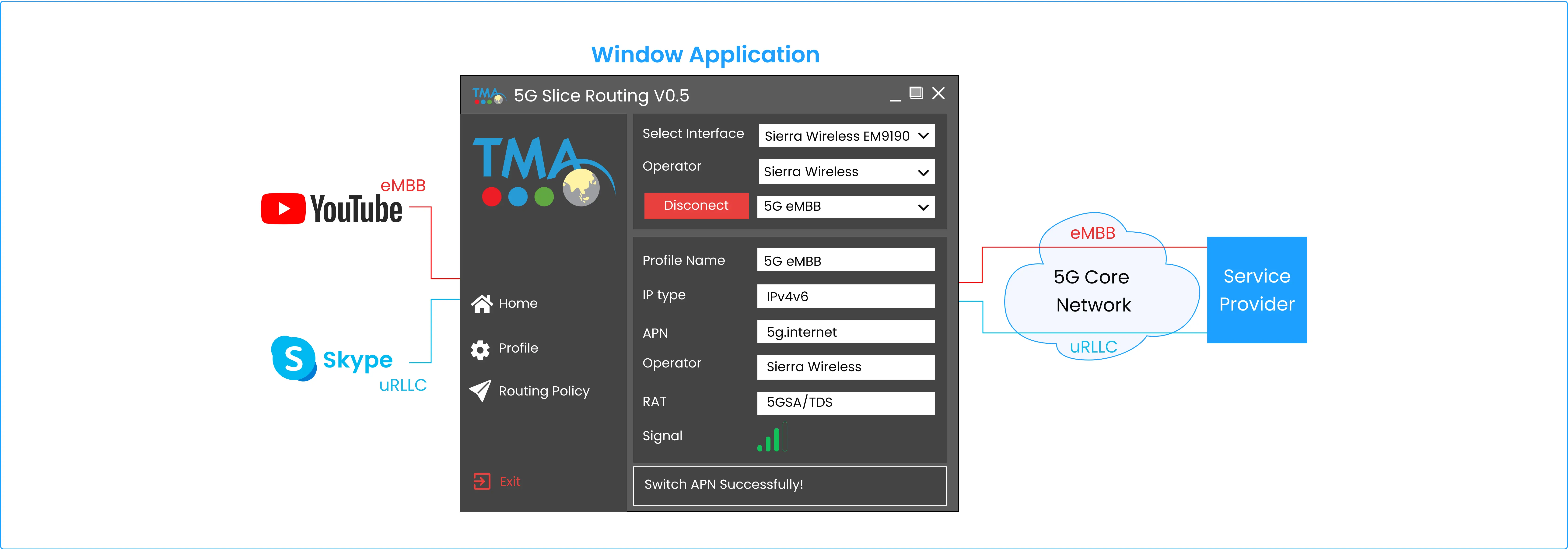The height and width of the screenshot is (549, 1568).
Task: Click the red Disconect button
Action: click(x=696, y=206)
